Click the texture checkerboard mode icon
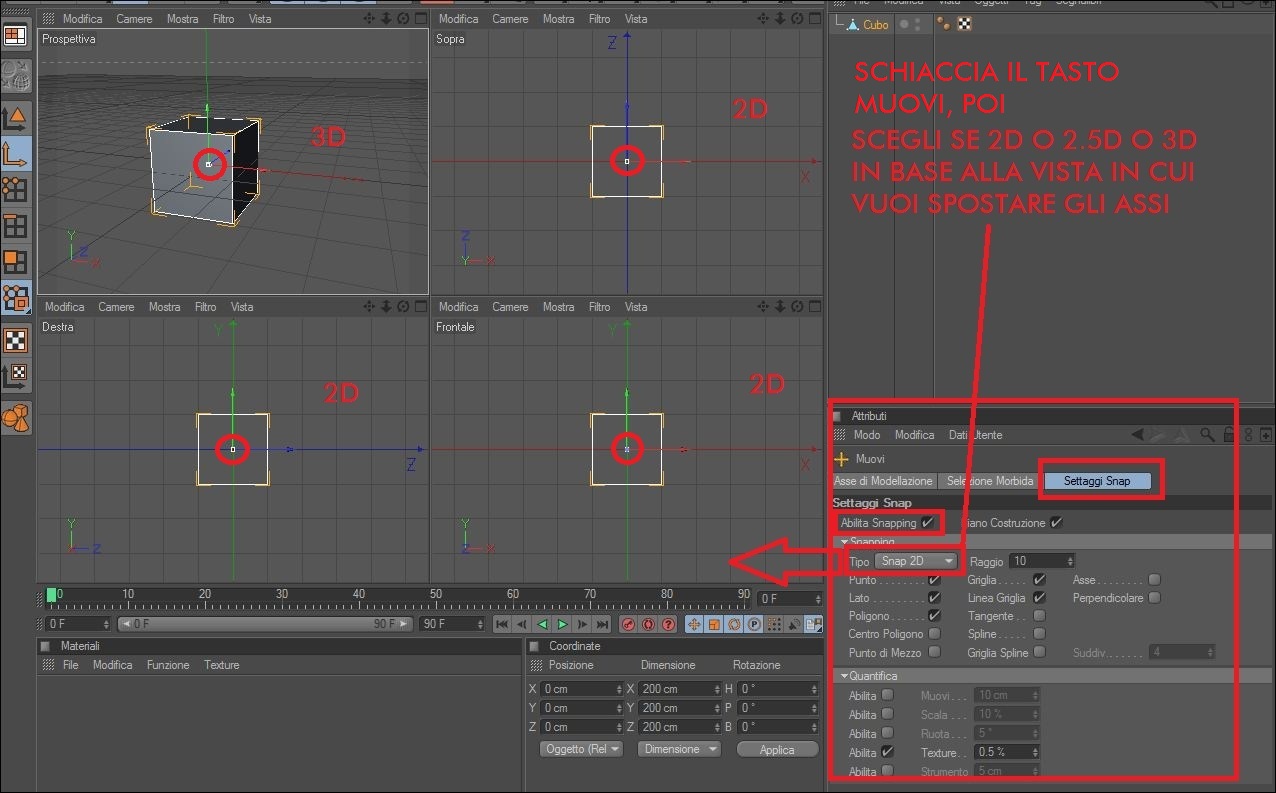 (15, 340)
